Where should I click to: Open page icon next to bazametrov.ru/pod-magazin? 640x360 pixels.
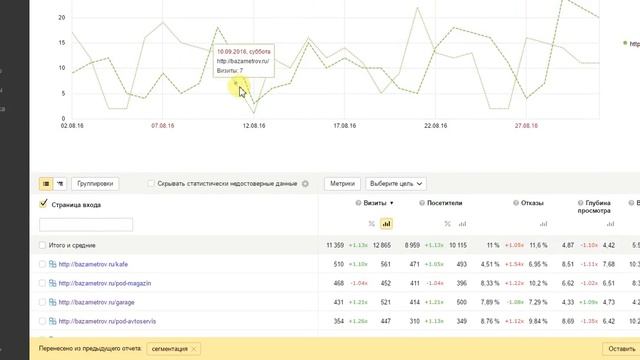53,283
